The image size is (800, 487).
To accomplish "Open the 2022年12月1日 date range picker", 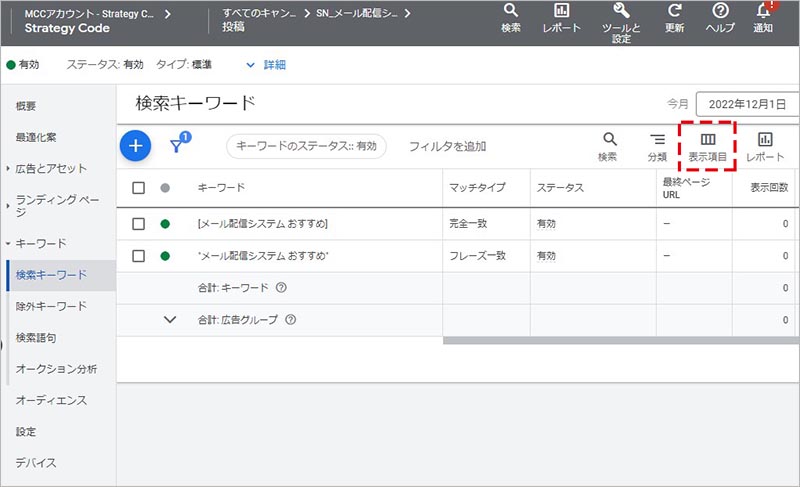I will [x=745, y=104].
